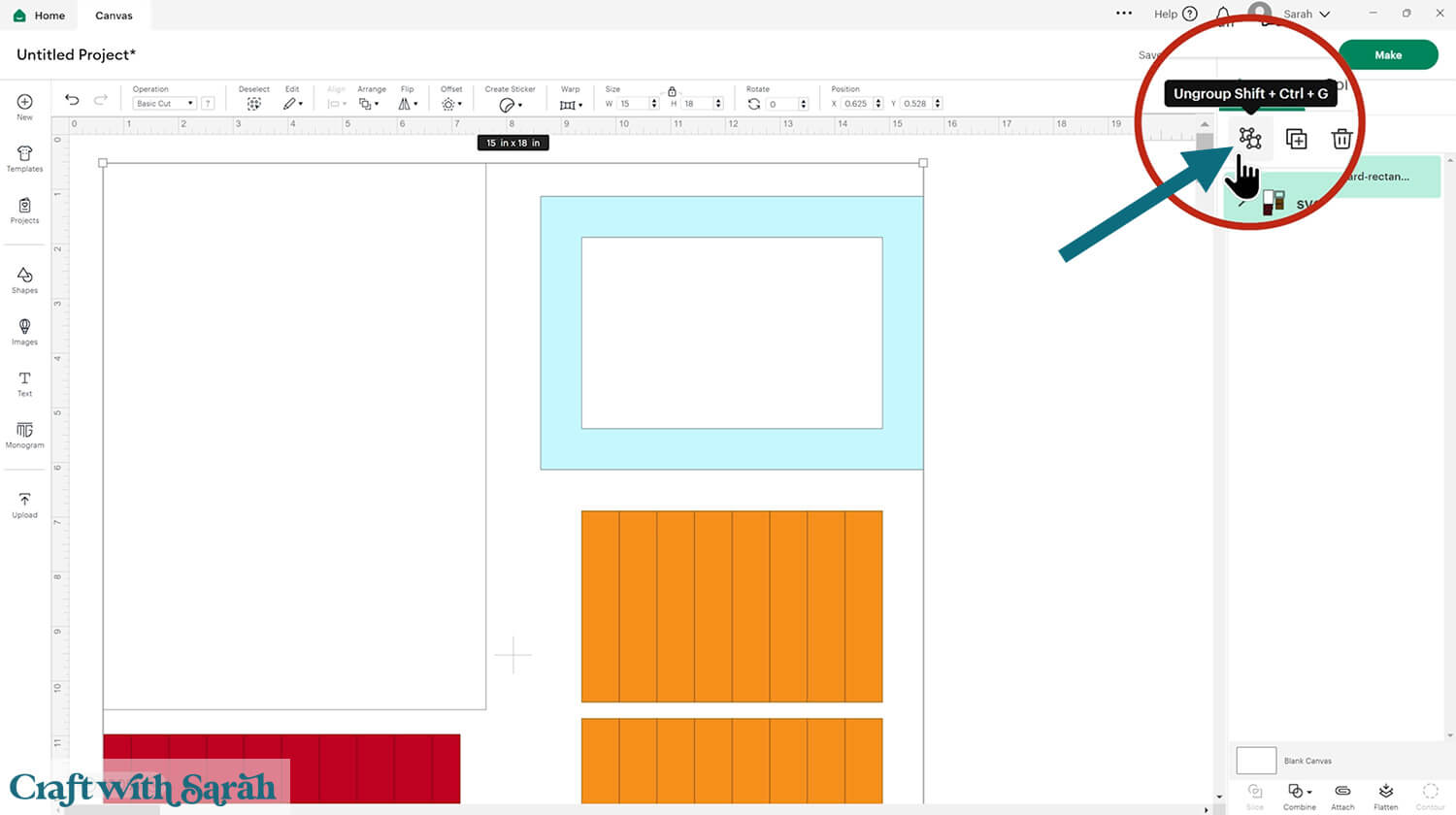Open the Basic Cut operation dropdown

[164, 103]
